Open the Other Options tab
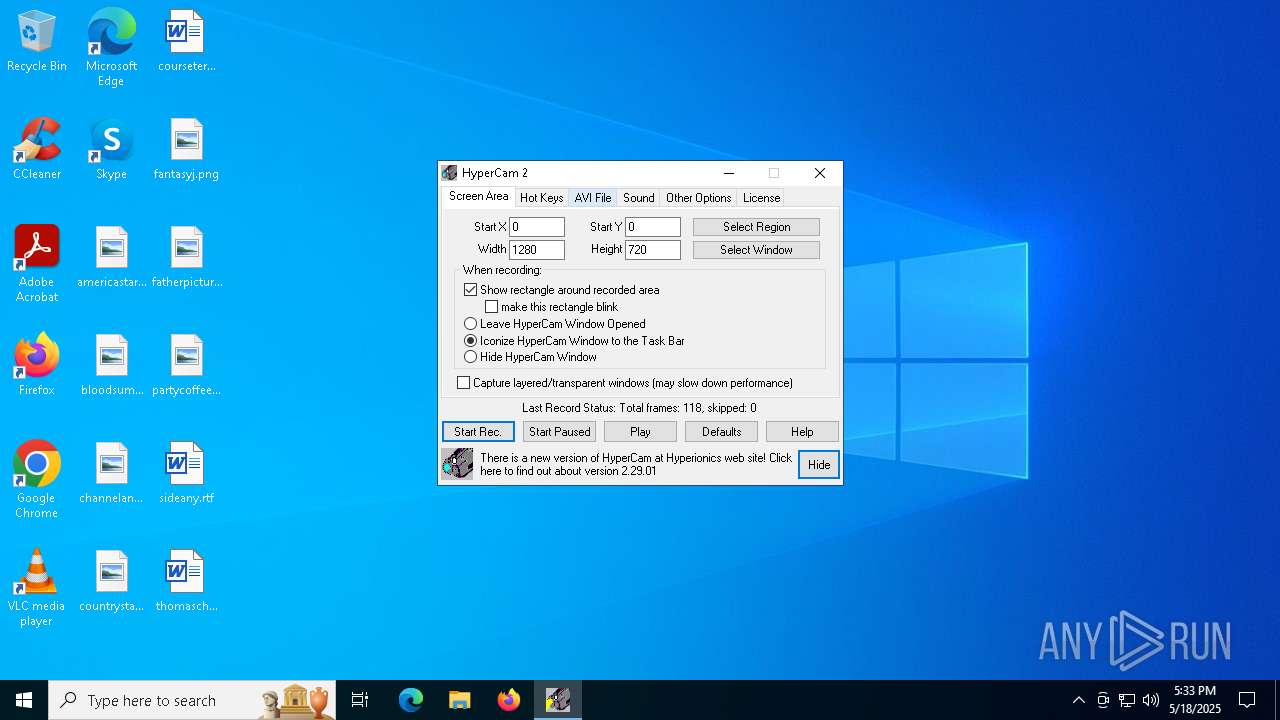This screenshot has height=720, width=1280. click(x=698, y=198)
